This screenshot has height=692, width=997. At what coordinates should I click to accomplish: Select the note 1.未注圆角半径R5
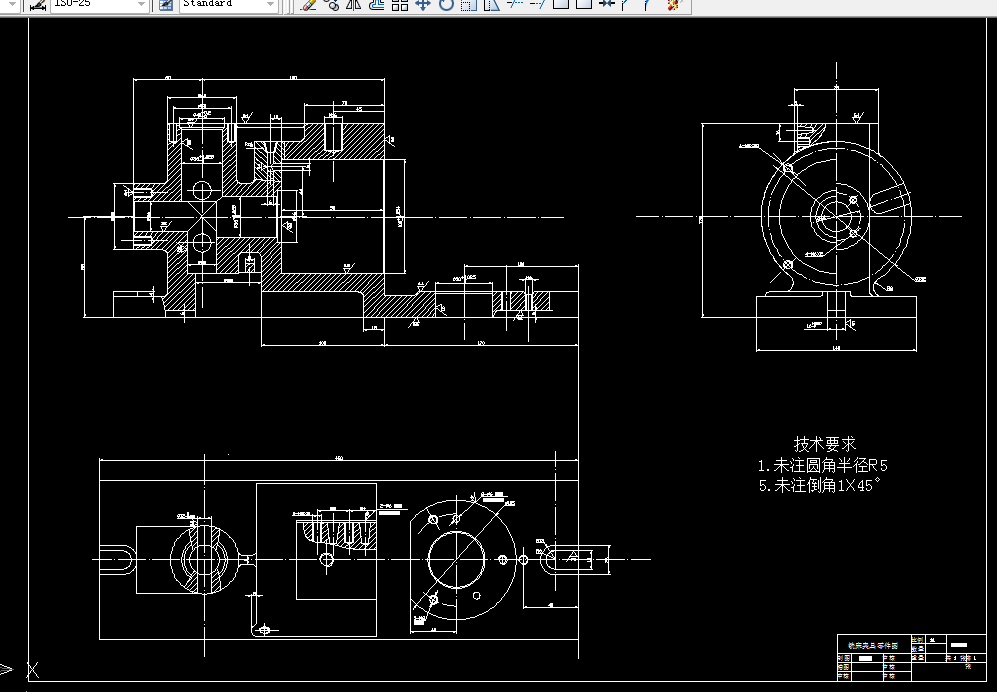pos(822,465)
